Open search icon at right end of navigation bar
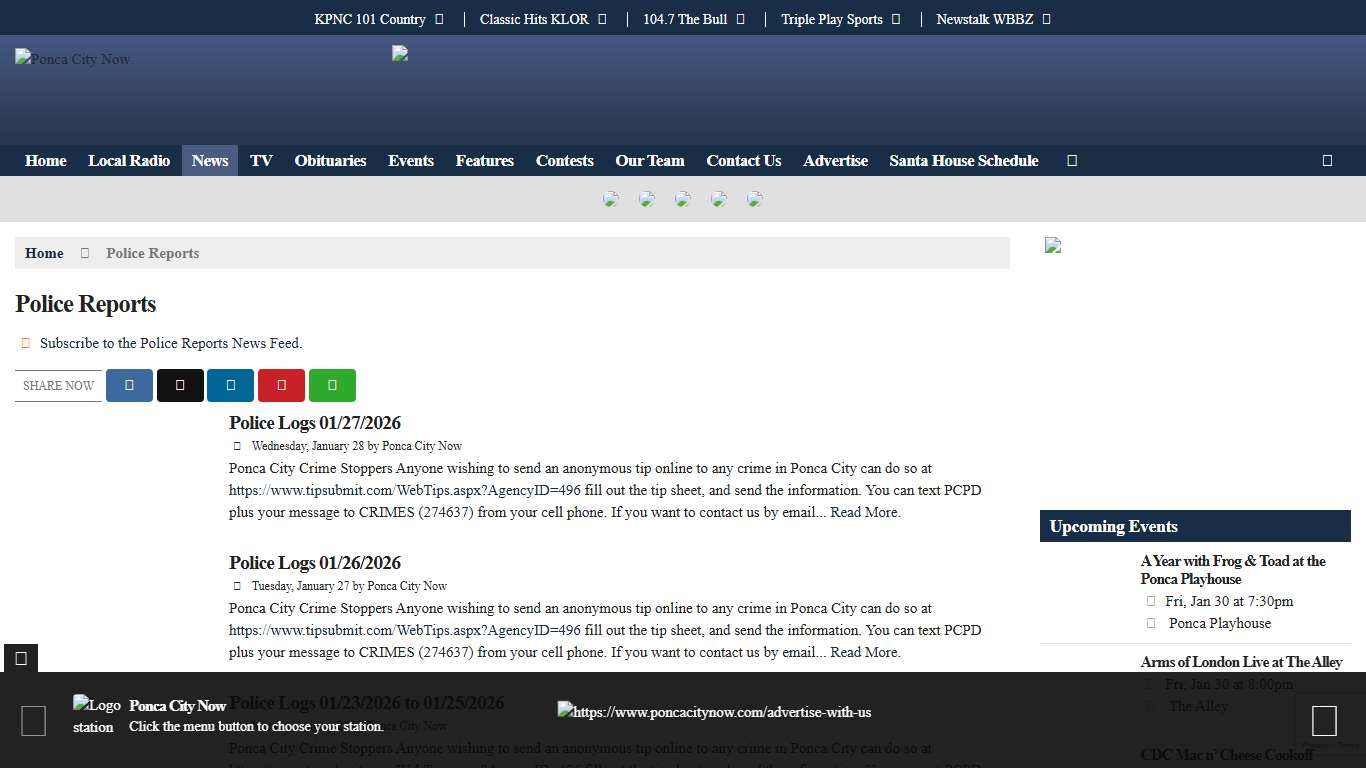This screenshot has width=1366, height=768. 1327,160
